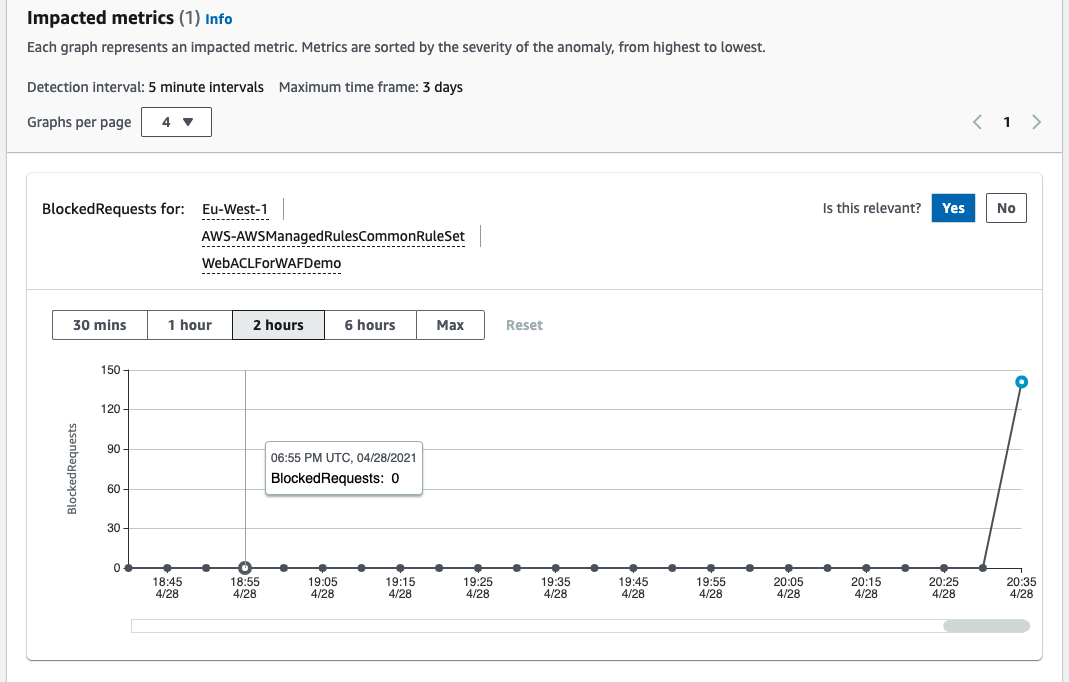Click page number 1 in pagination

[1007, 121]
